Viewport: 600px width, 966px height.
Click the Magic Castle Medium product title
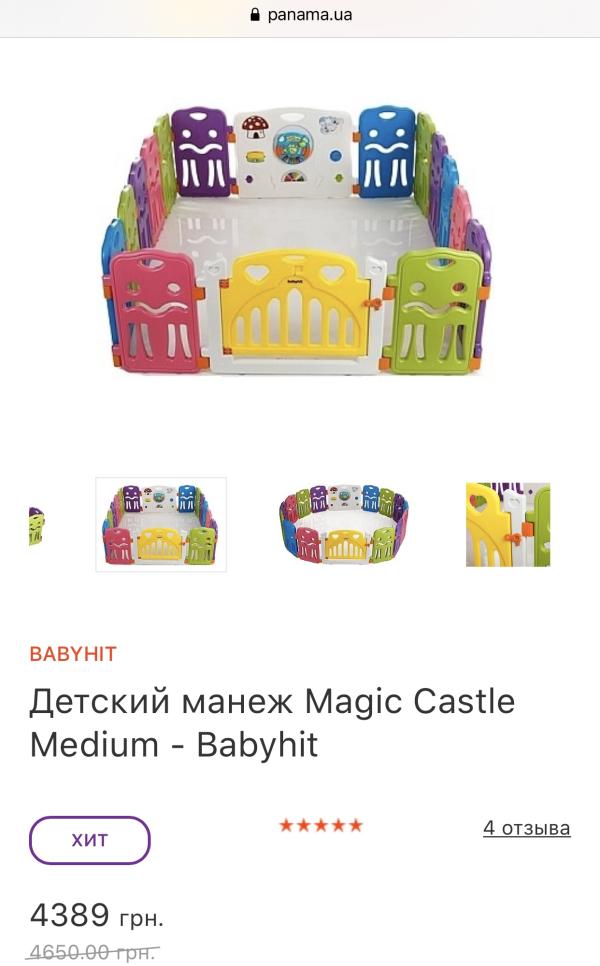pyautogui.click(x=272, y=722)
